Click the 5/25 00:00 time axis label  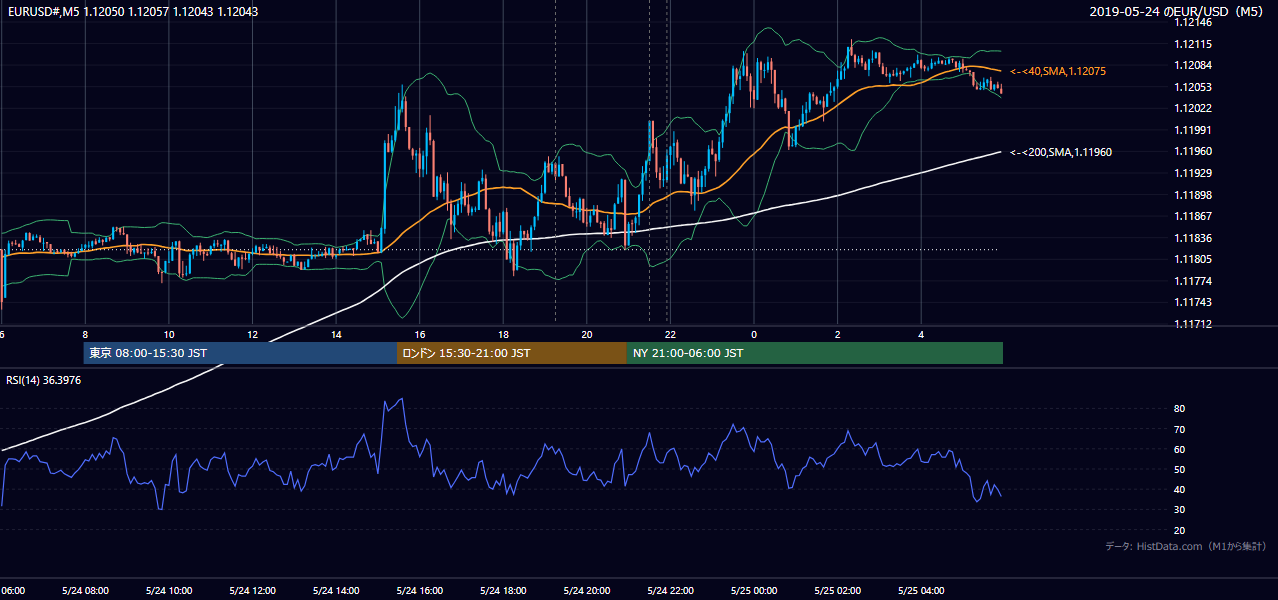(754, 591)
